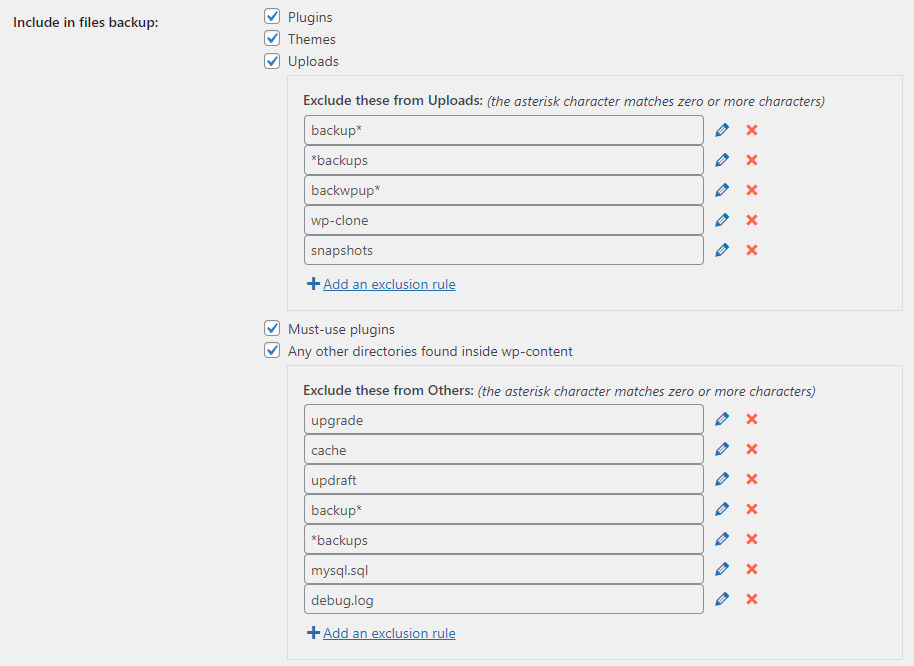The image size is (914, 666).
Task: Uncheck the Plugins backup option
Action: click(272, 16)
